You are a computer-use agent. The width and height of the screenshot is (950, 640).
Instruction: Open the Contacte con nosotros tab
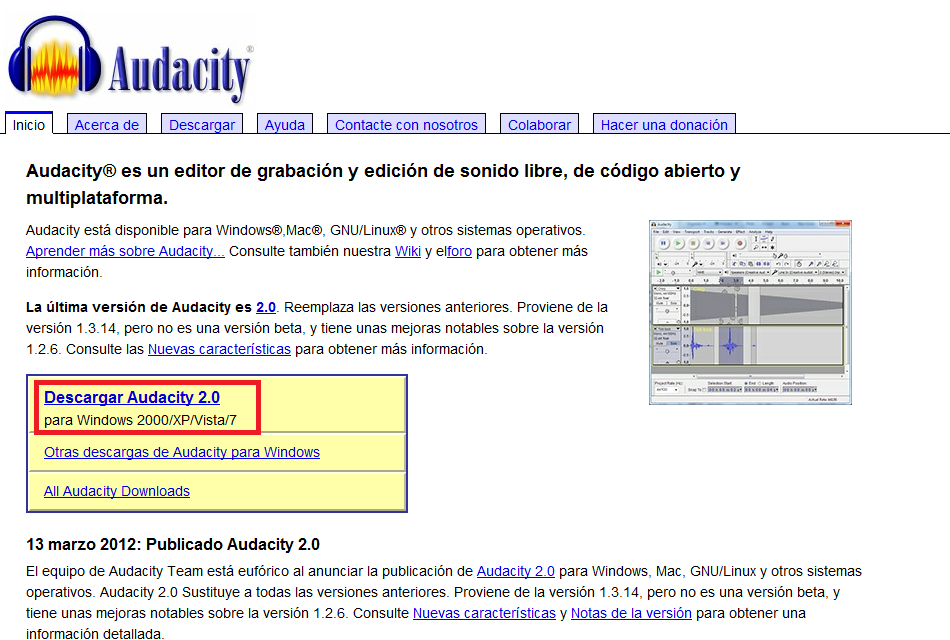click(x=406, y=125)
